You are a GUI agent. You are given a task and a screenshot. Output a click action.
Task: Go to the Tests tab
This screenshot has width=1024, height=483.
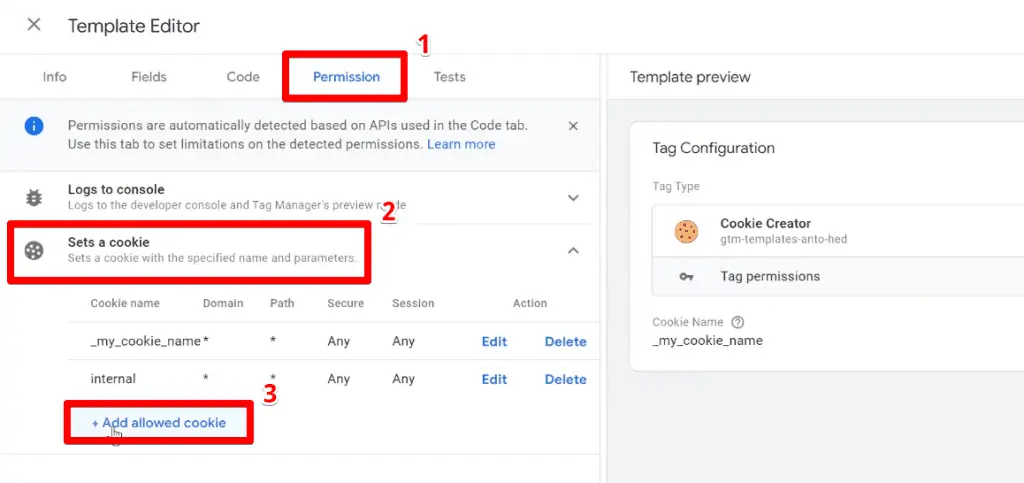click(x=449, y=77)
